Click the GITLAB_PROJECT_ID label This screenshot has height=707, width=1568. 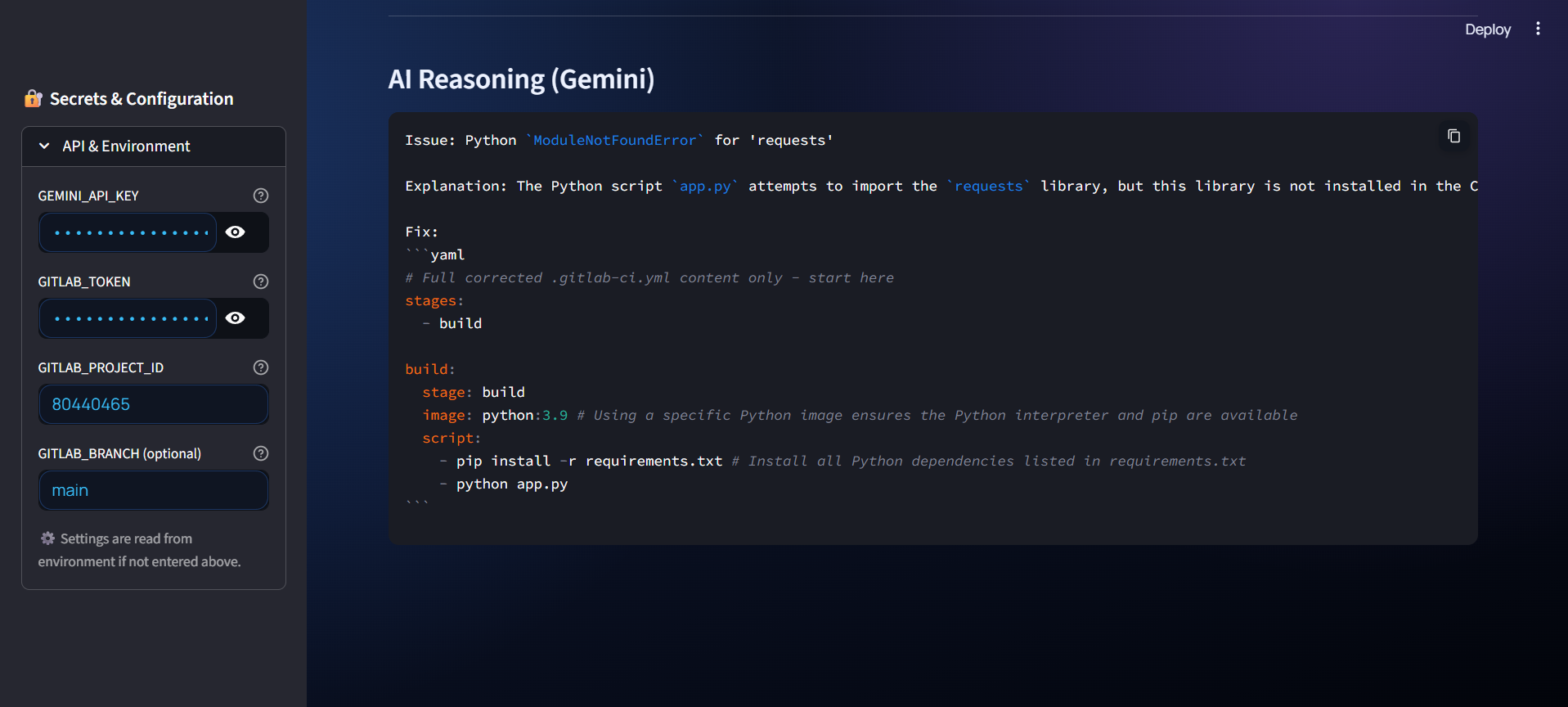[101, 367]
